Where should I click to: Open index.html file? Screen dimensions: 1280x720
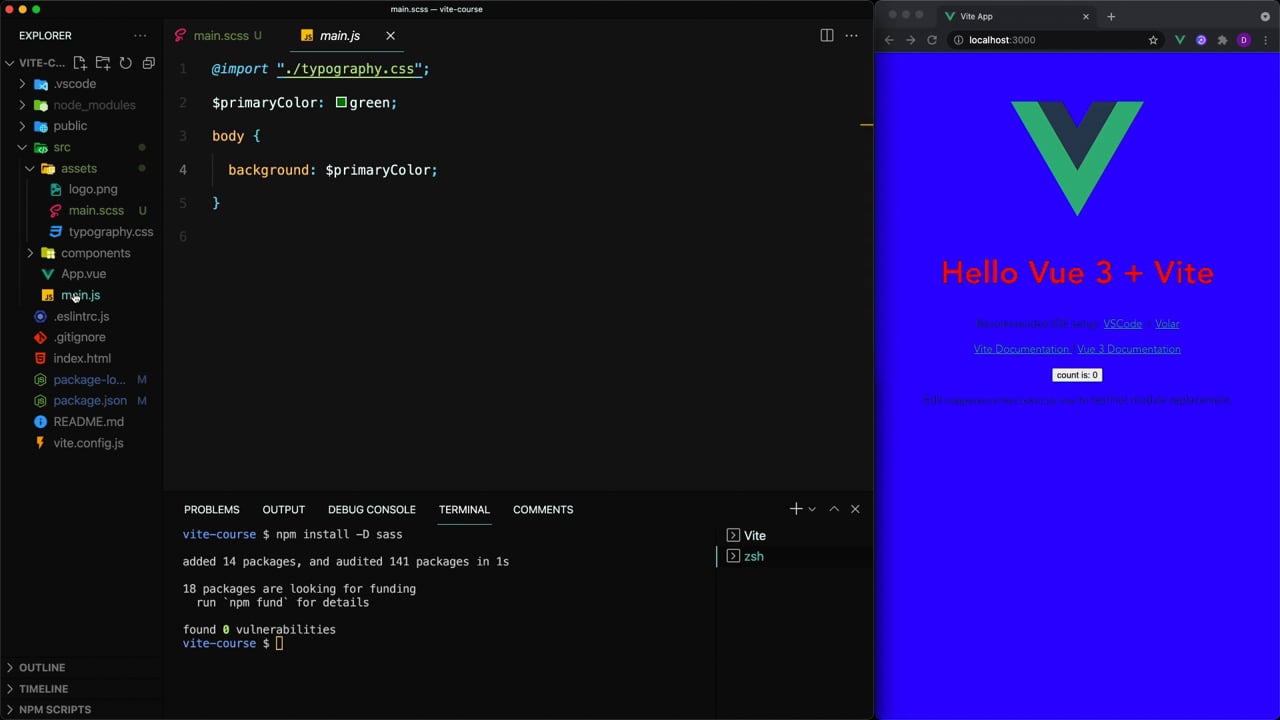(82, 358)
